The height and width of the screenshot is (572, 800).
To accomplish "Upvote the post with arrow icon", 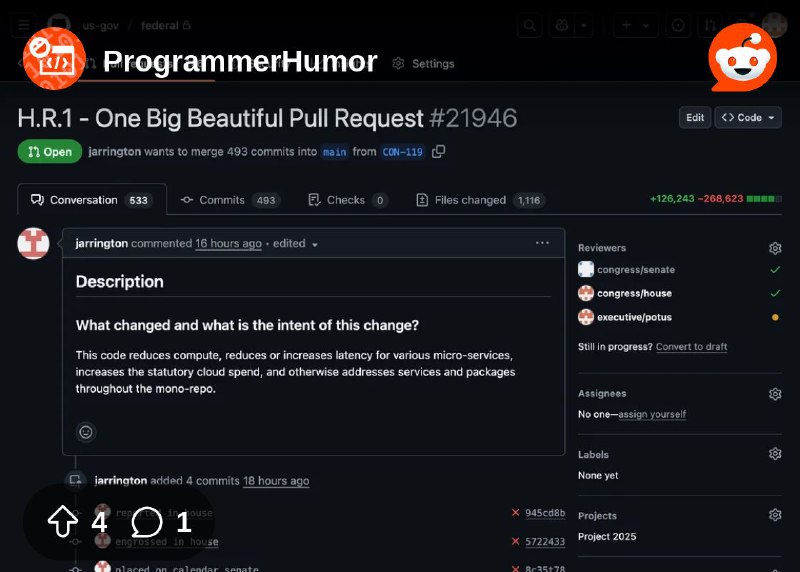I will pos(63,521).
